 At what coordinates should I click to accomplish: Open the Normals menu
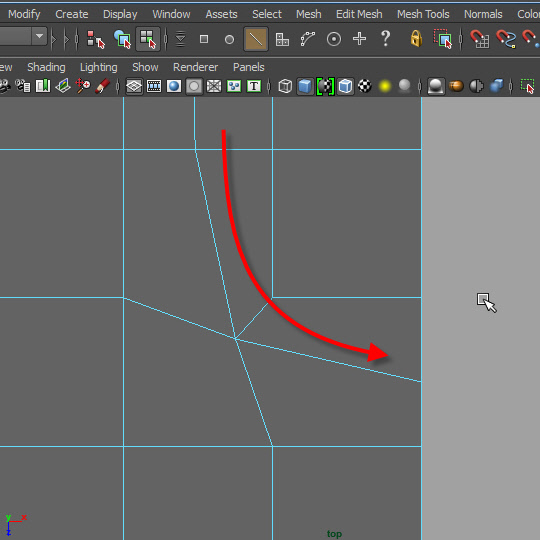[483, 14]
